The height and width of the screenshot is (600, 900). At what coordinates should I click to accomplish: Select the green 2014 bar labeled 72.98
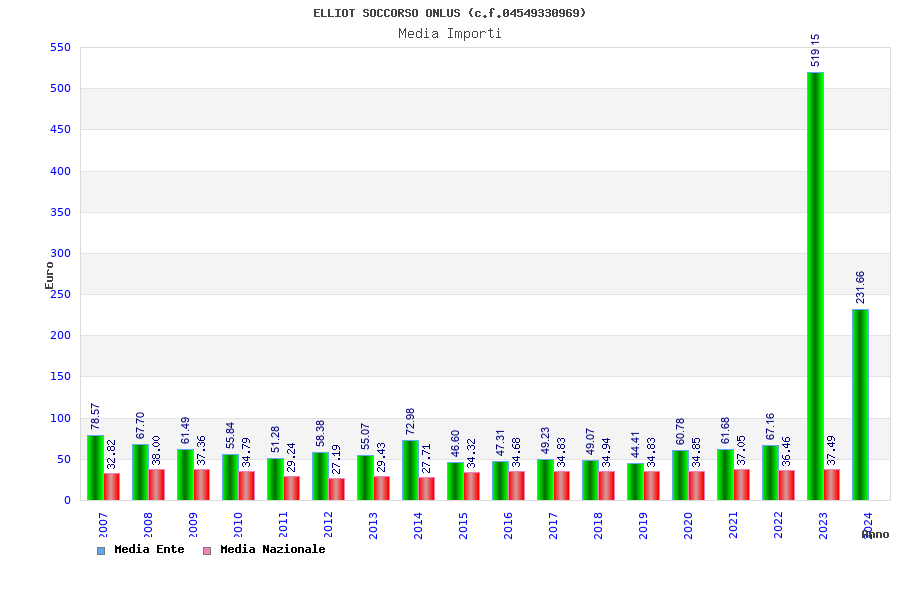coord(410,470)
